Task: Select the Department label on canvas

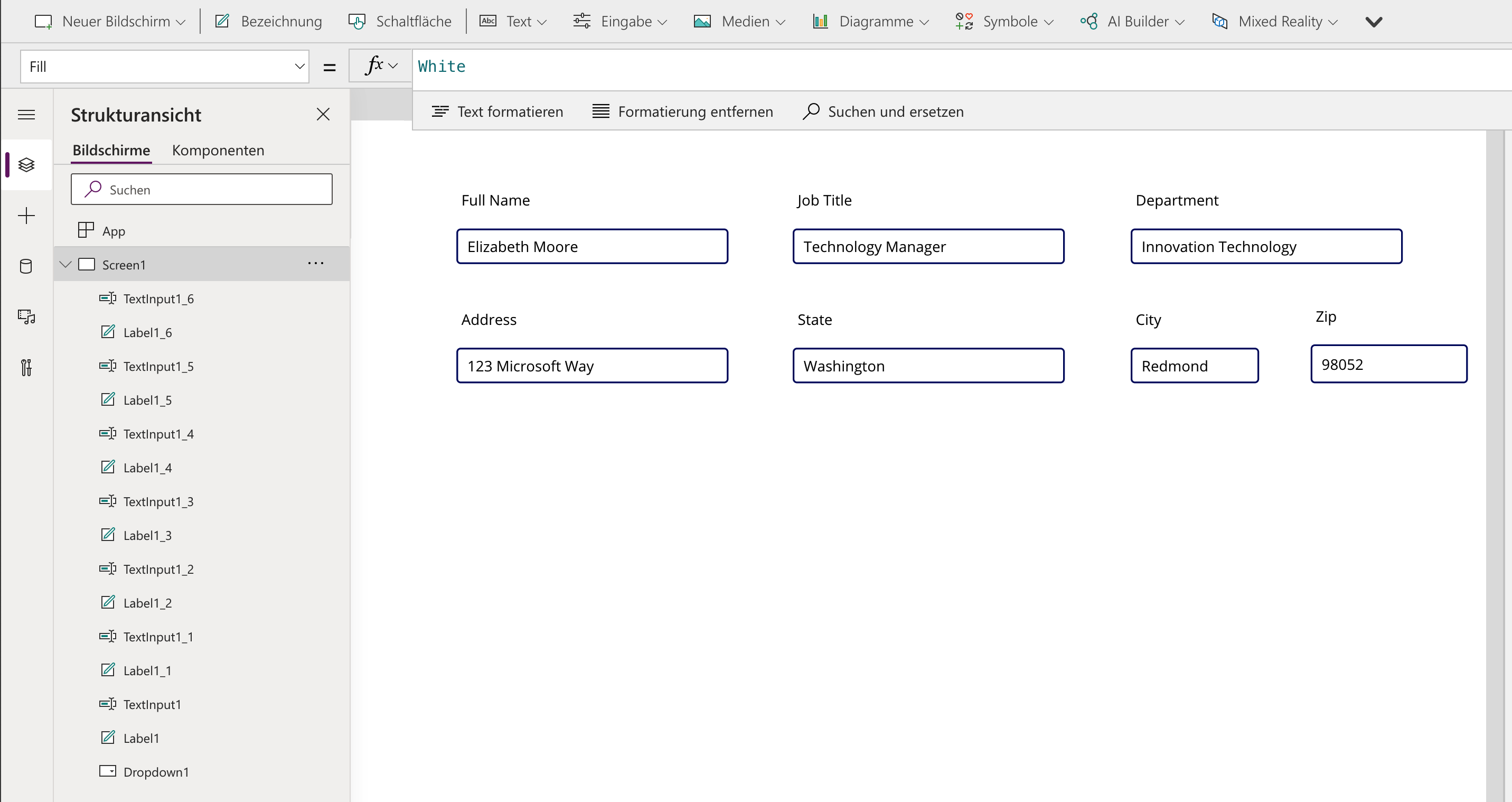Action: coord(1177,200)
